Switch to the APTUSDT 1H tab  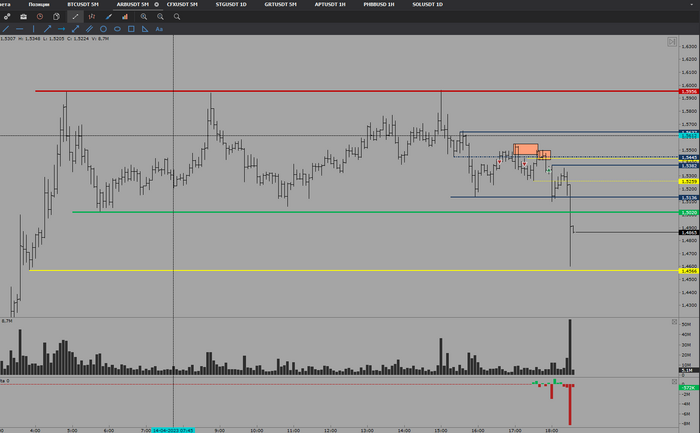(x=330, y=4)
